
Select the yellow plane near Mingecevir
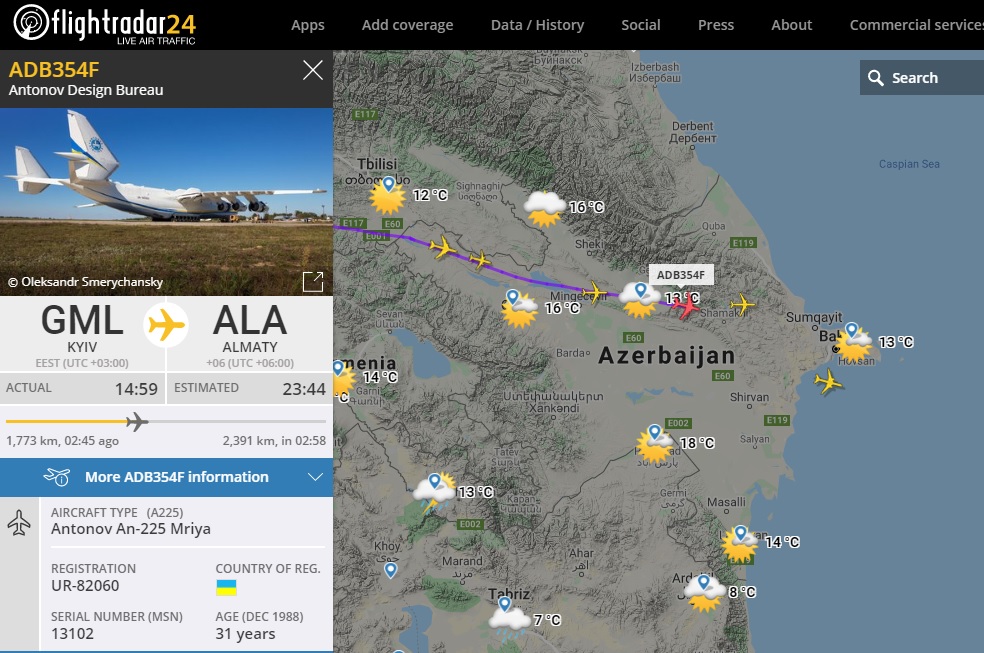[594, 293]
